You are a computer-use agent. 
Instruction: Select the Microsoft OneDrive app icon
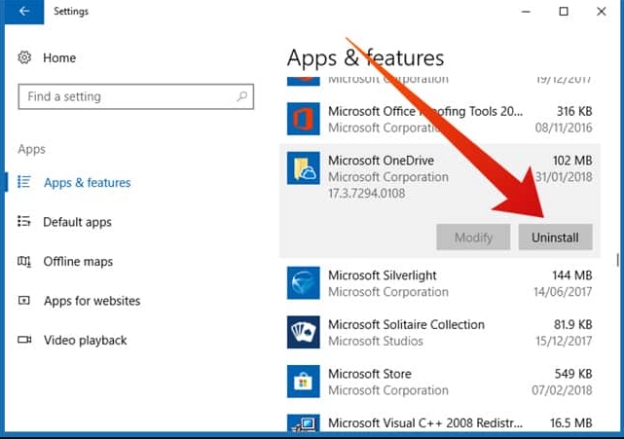pyautogui.click(x=303, y=168)
